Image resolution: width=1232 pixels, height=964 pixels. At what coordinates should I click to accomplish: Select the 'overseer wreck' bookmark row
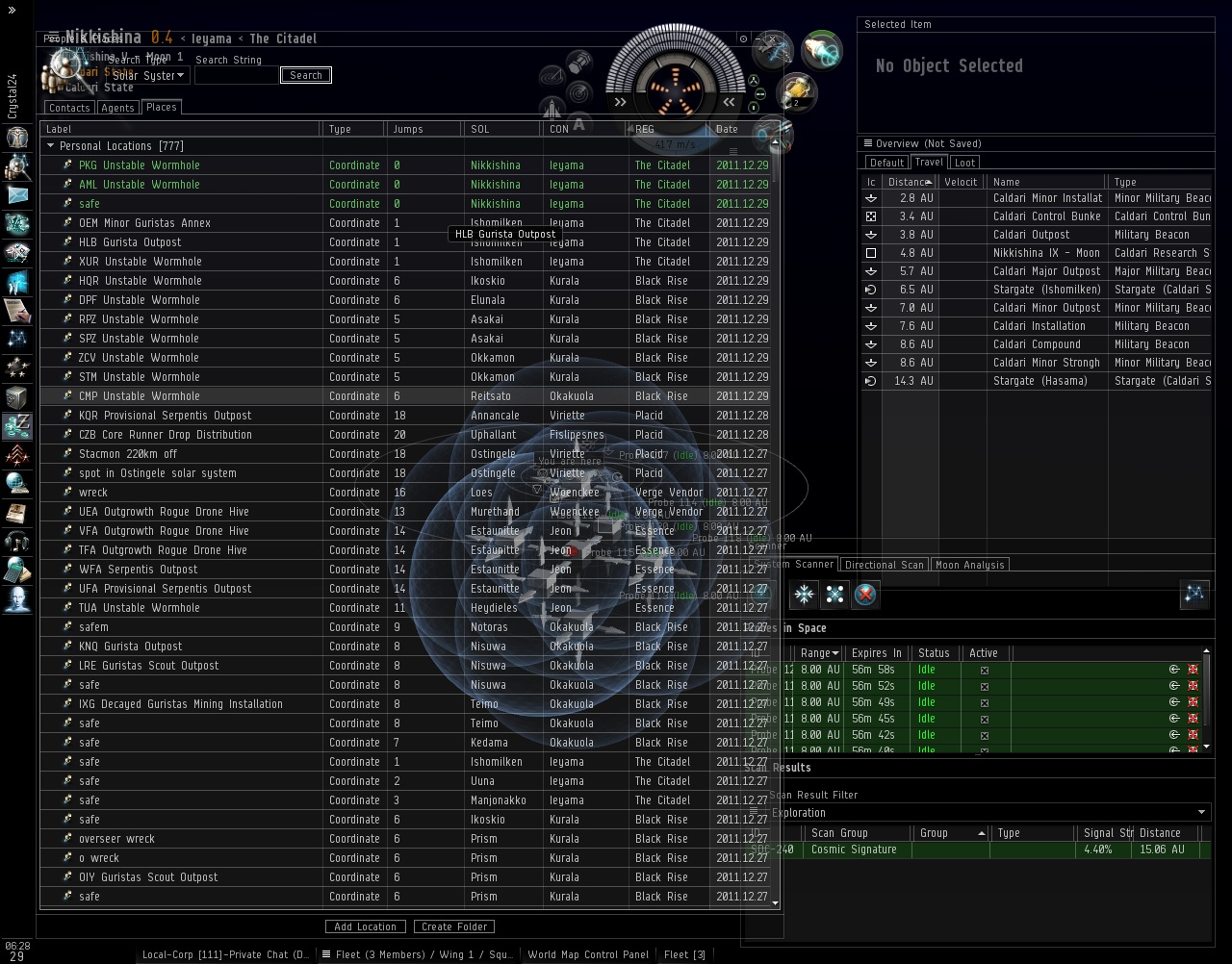pyautogui.click(x=406, y=839)
